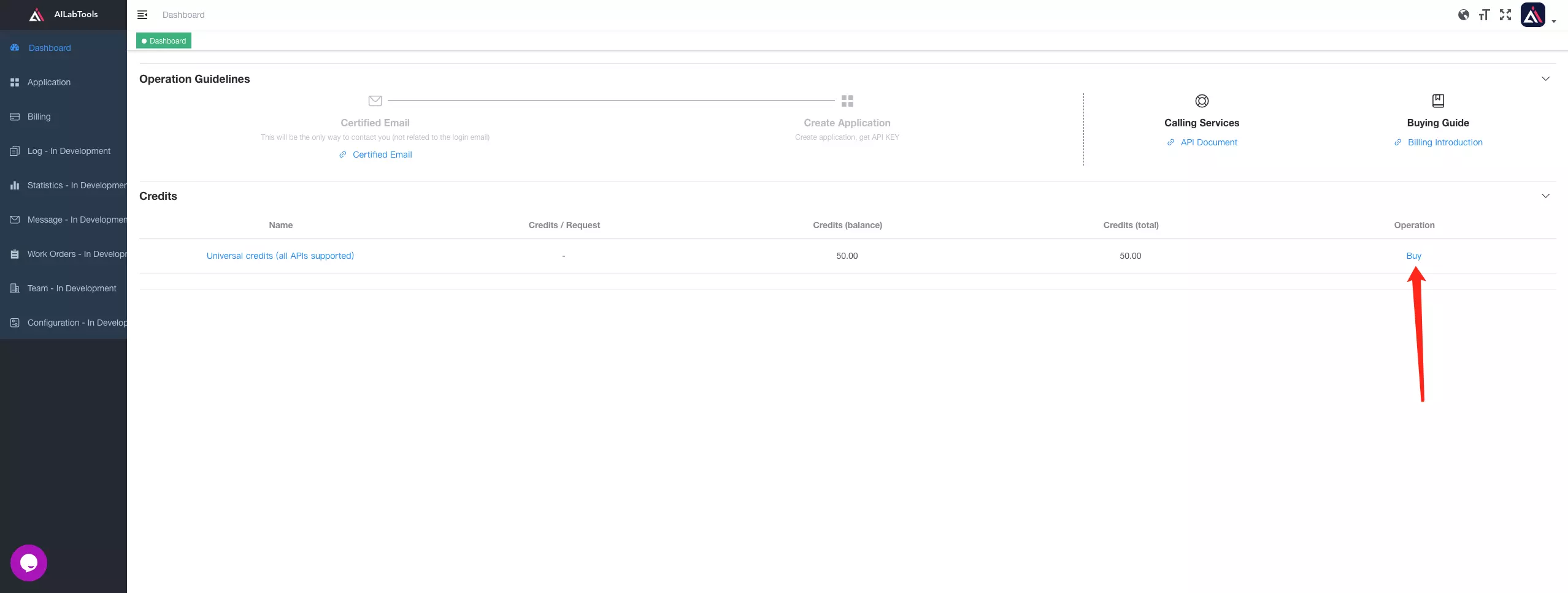This screenshot has width=1568, height=593.
Task: Click link icon beside API Document
Action: tap(1170, 142)
